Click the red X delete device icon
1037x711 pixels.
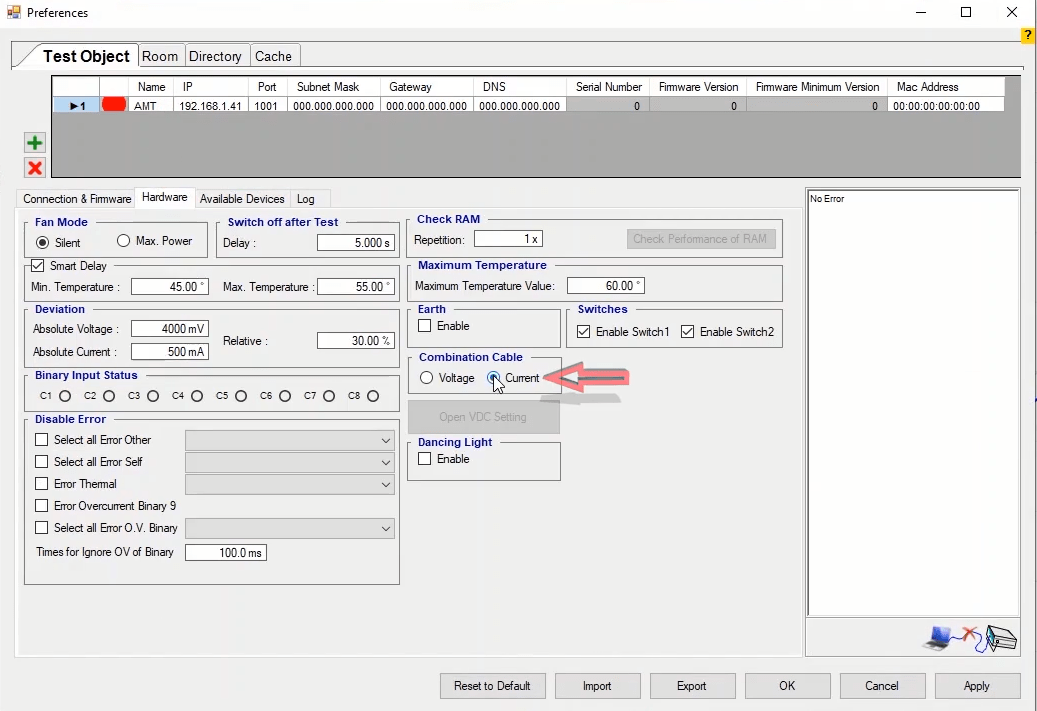[35, 168]
